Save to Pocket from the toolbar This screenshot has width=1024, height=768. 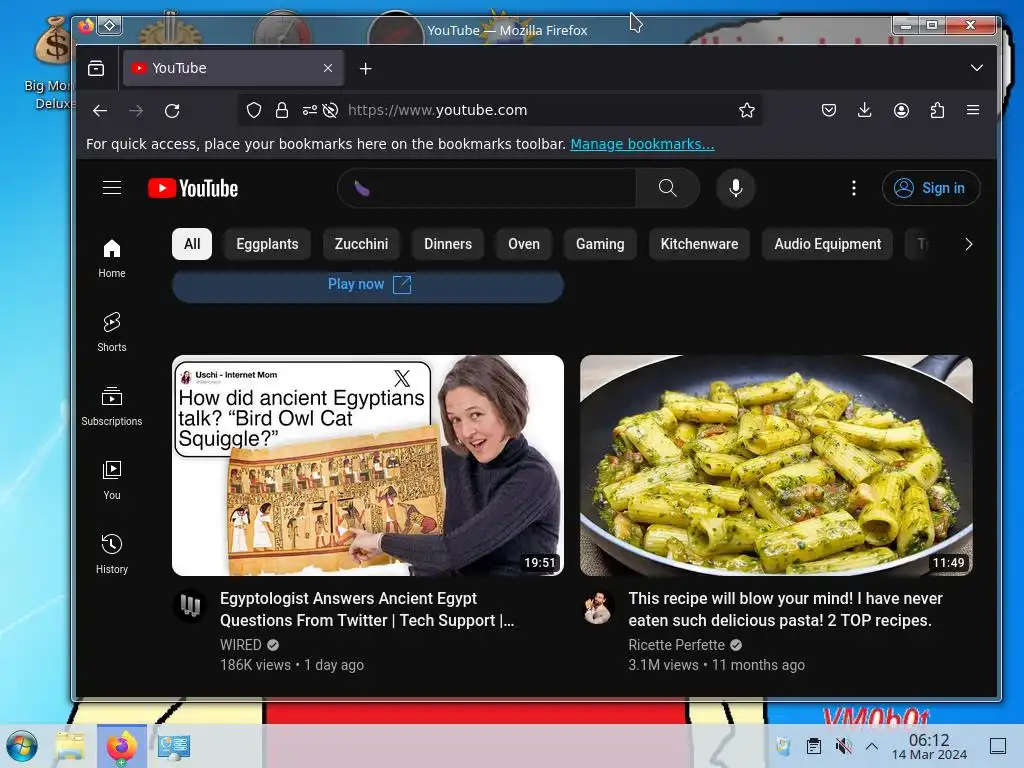(829, 110)
